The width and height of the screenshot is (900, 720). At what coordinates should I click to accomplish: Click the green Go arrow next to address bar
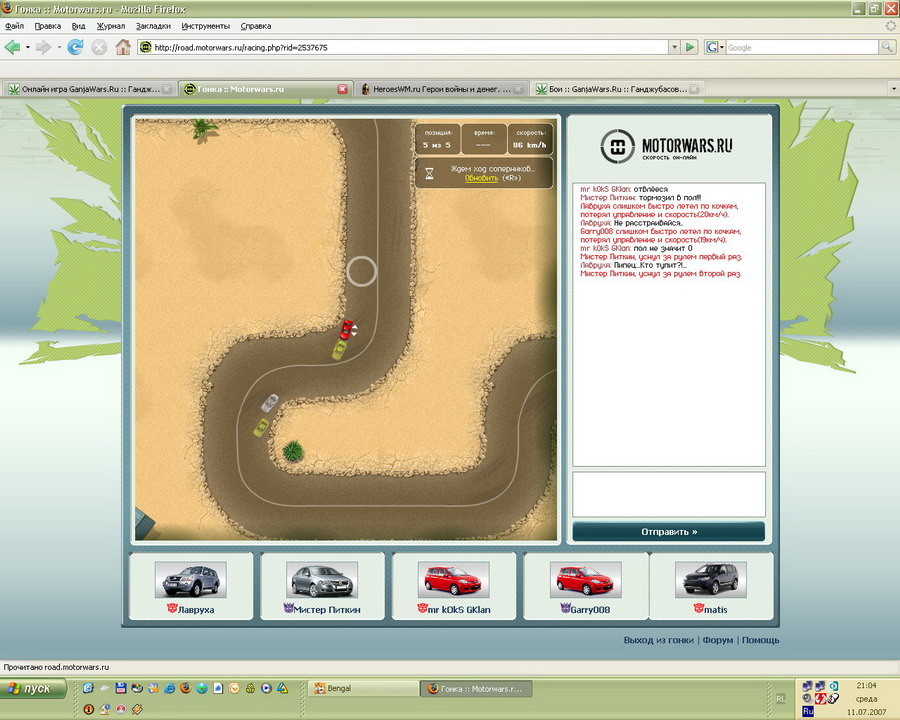(690, 47)
